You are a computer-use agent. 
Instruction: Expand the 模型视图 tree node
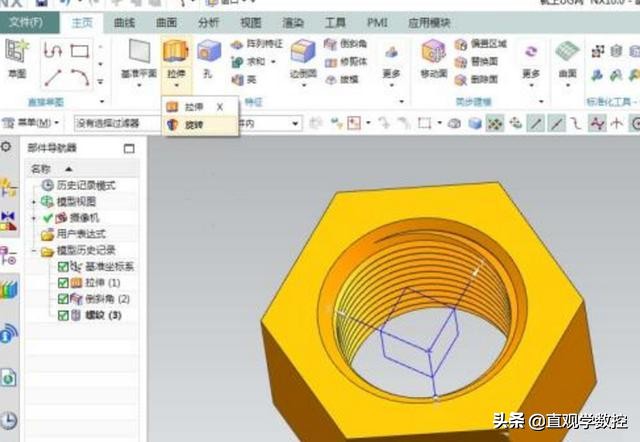coord(34,202)
